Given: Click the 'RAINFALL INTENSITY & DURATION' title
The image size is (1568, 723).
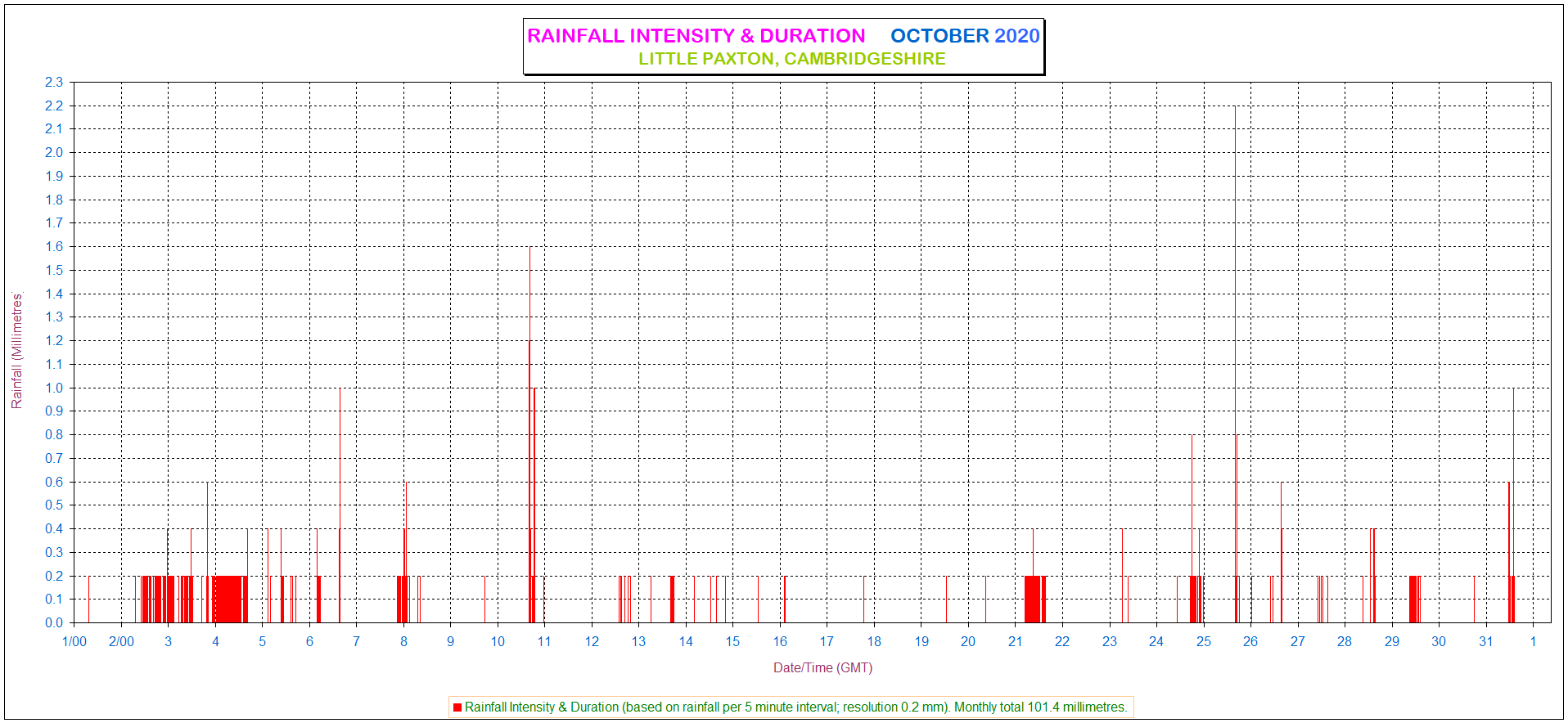Looking at the screenshot, I should [696, 36].
